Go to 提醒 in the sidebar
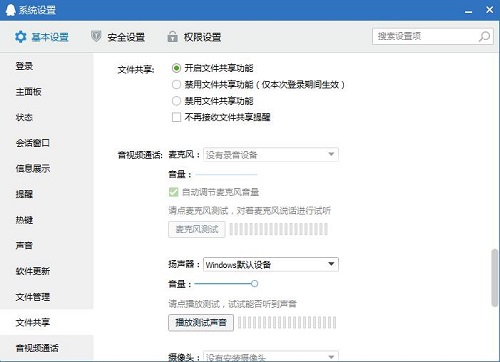 [x=47, y=194]
